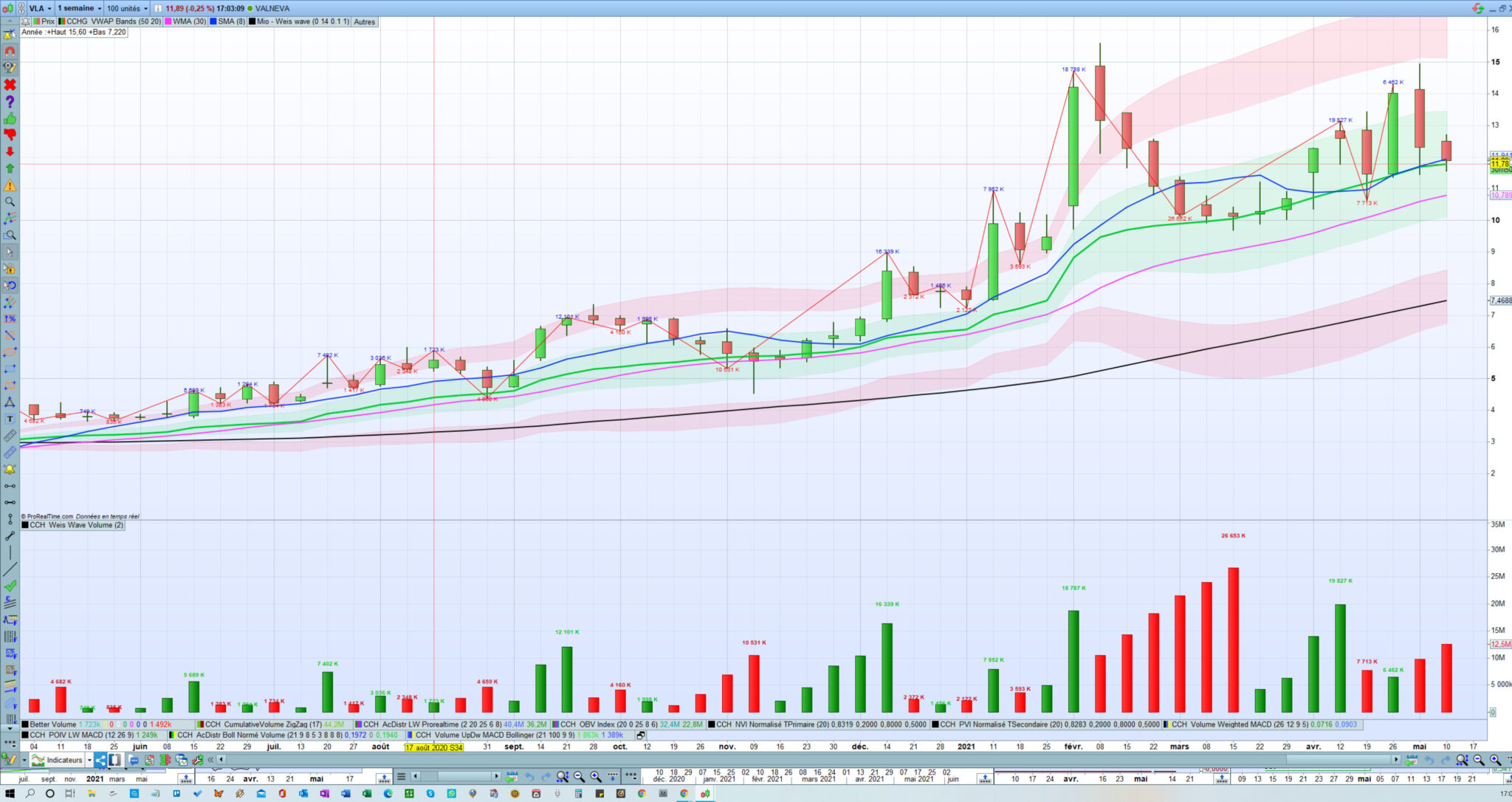
Task: Select the red thumbs-down marker
Action: 10,134
